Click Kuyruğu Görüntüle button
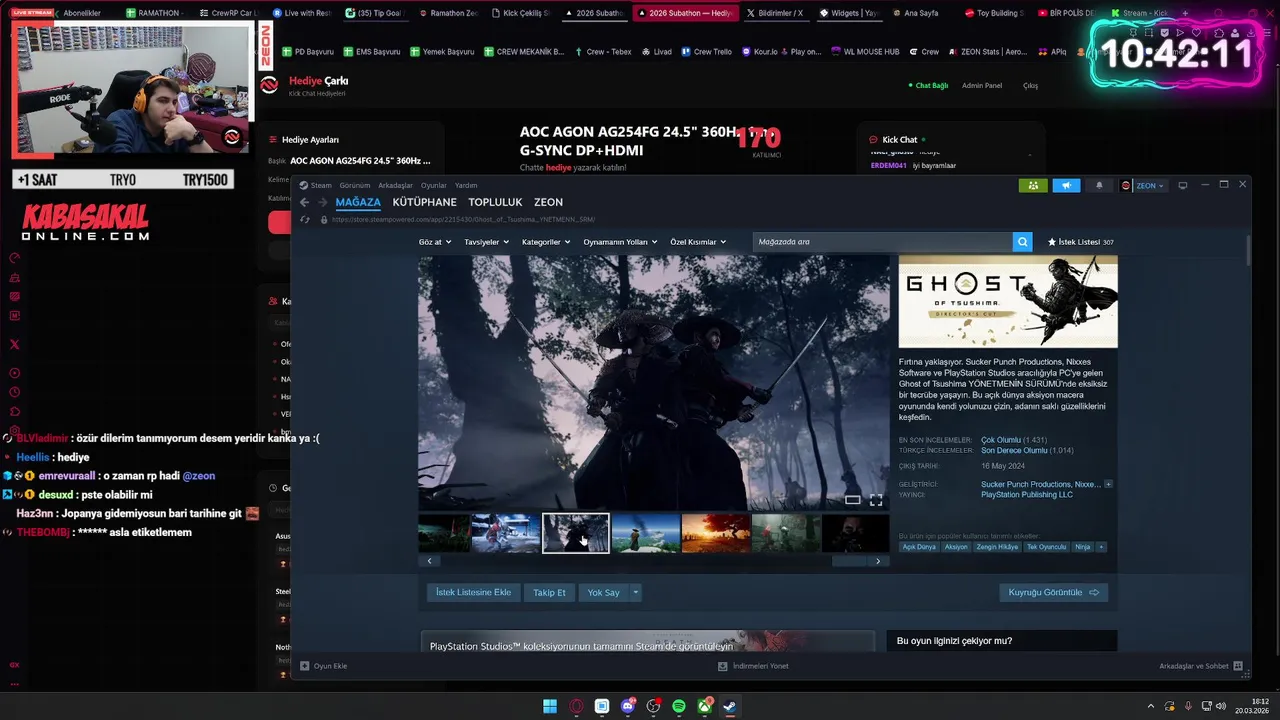The height and width of the screenshot is (720, 1280). click(1053, 593)
